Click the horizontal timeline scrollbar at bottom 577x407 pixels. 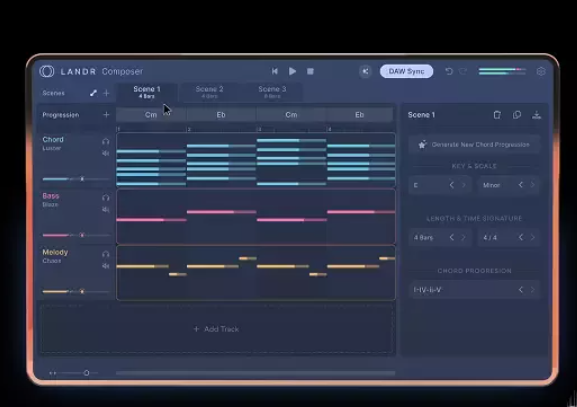256,373
